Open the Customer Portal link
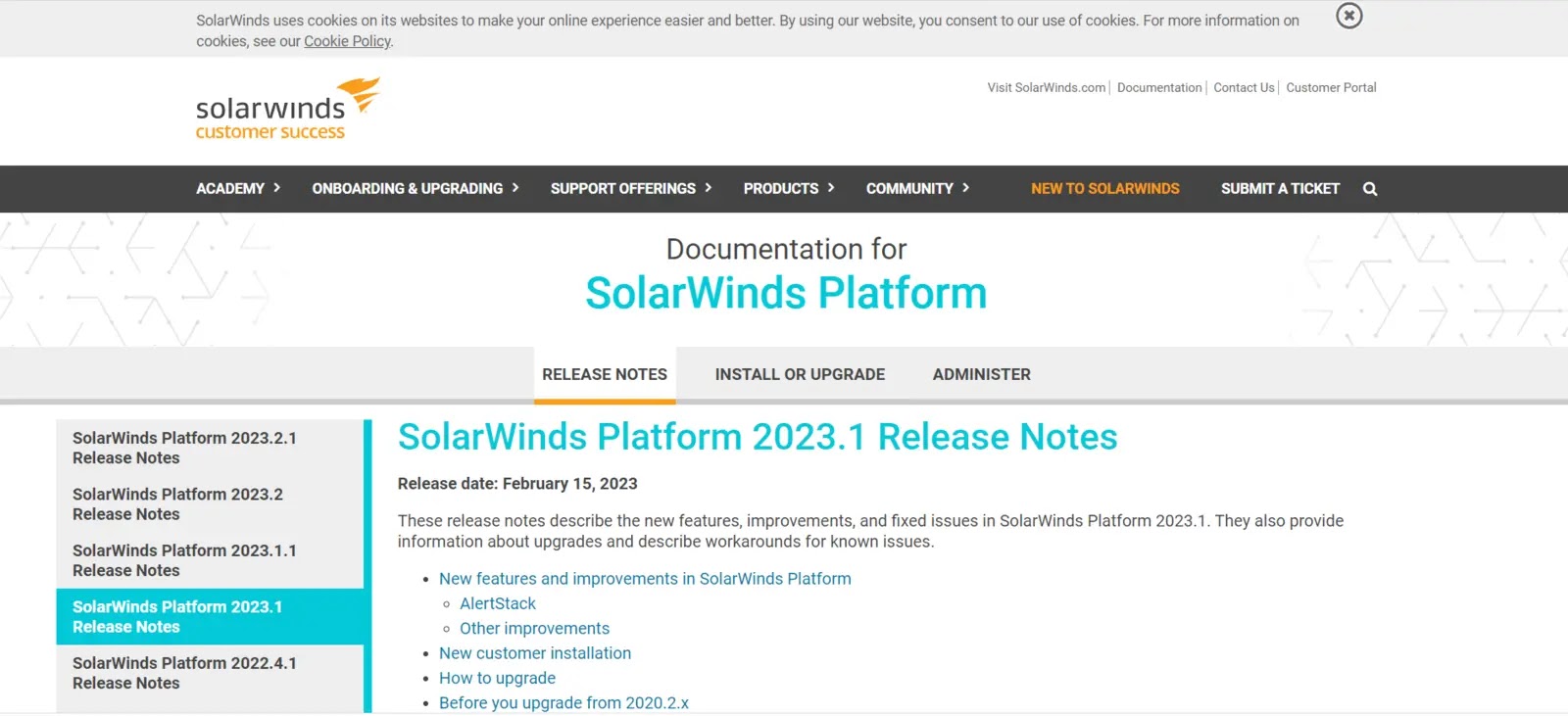The width and height of the screenshot is (1568, 716). tap(1331, 87)
